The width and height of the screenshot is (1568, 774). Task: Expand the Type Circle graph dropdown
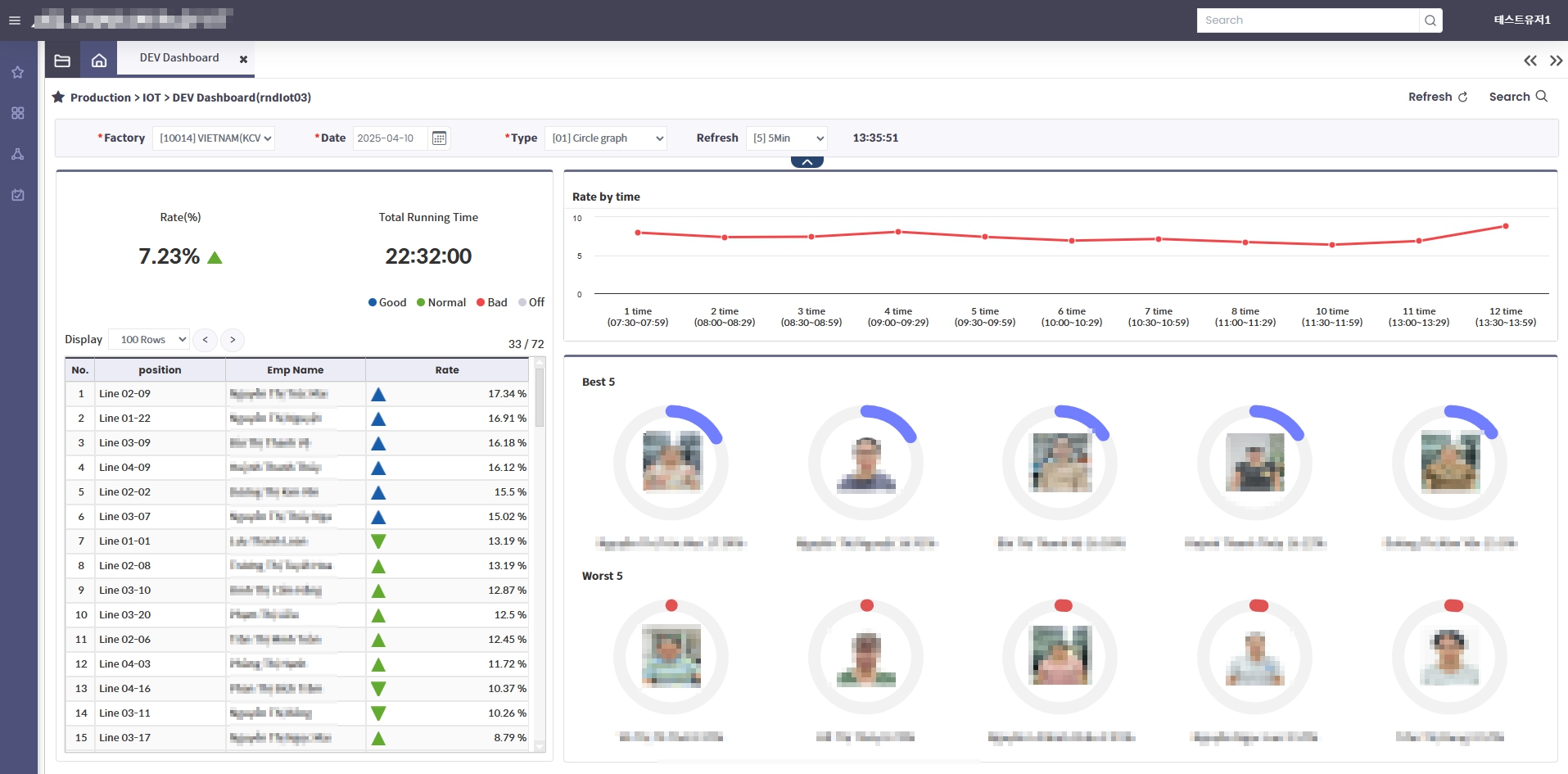point(606,138)
